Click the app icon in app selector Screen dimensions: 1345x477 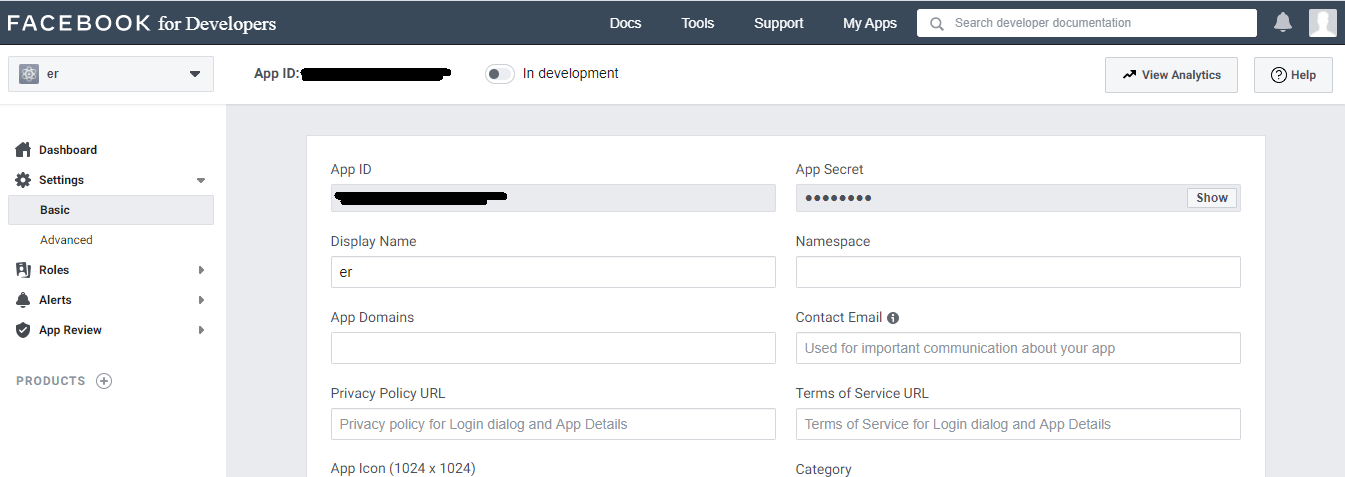pos(29,74)
